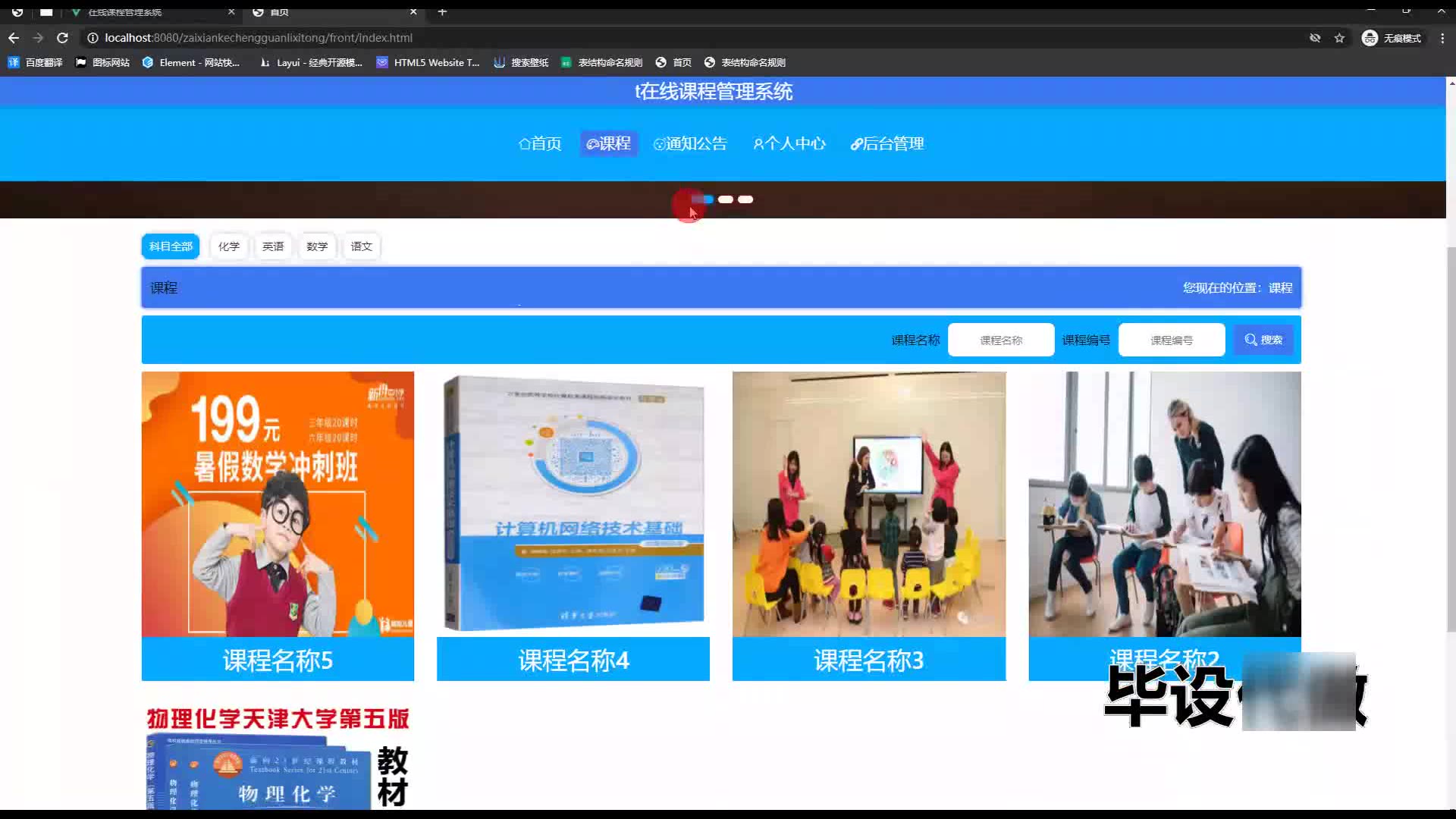Filter courses by 数学
This screenshot has height=819, width=1456.
click(x=317, y=246)
